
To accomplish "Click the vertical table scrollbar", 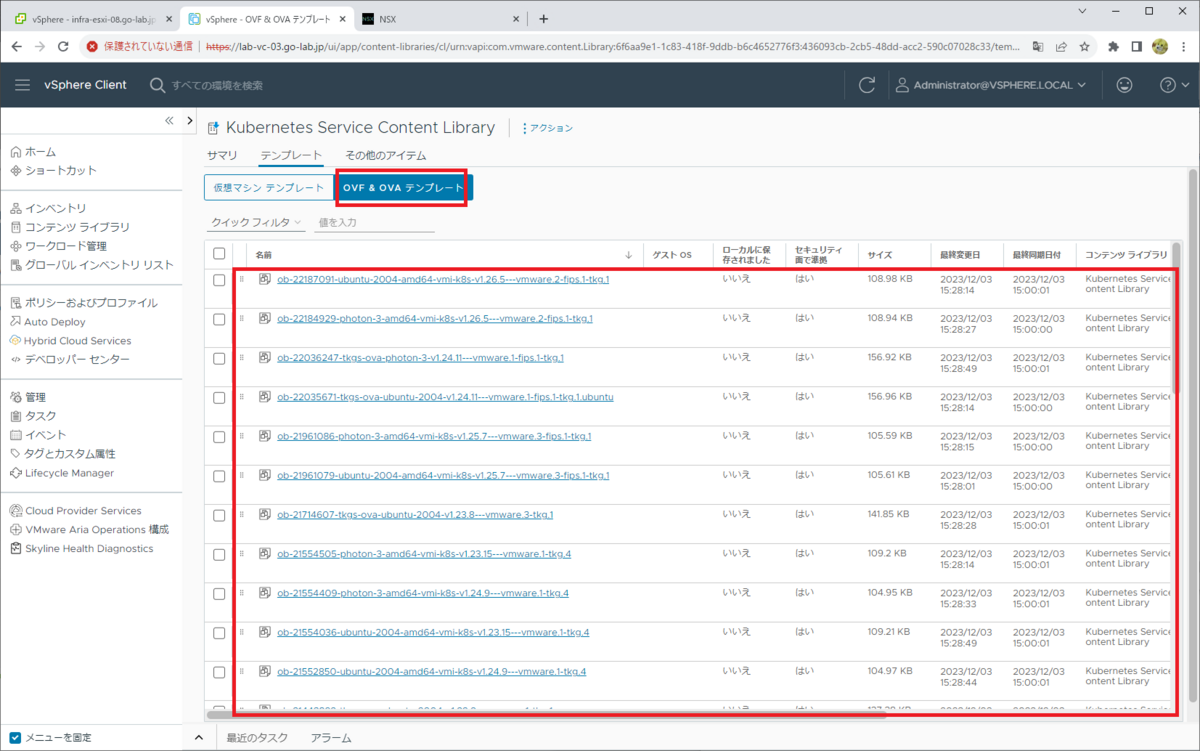I will pos(1176,320).
